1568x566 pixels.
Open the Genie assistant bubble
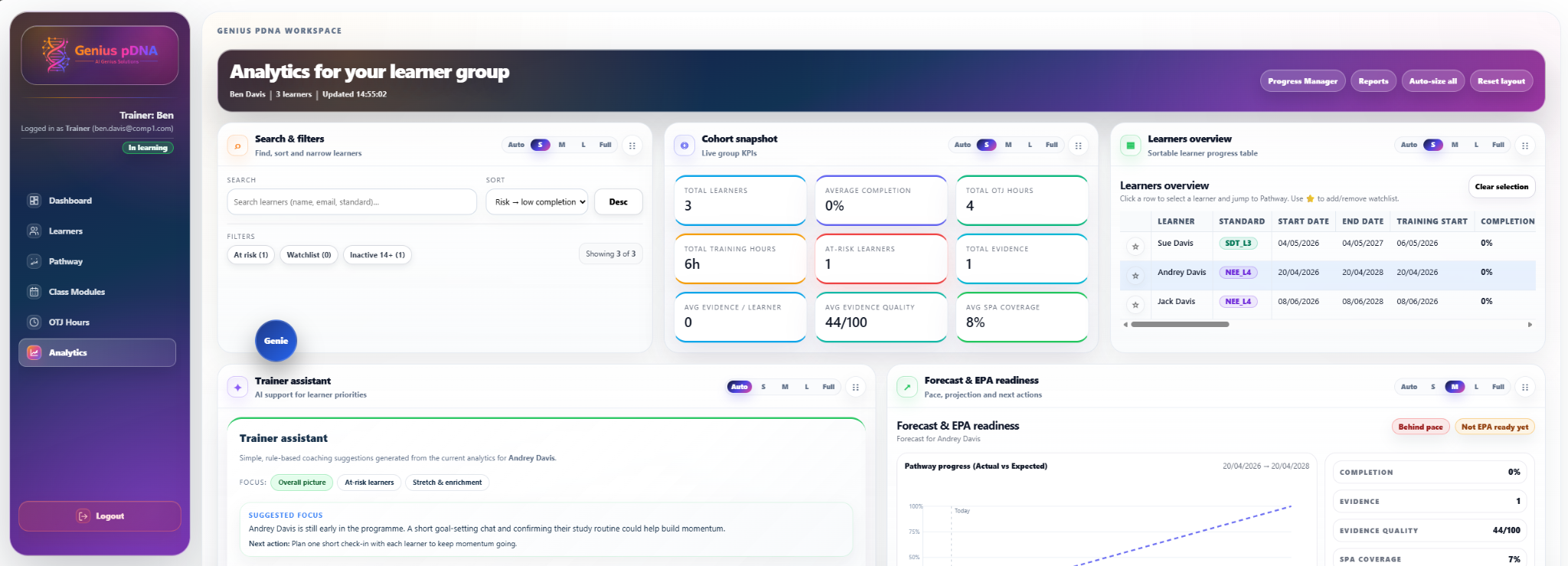click(x=276, y=341)
